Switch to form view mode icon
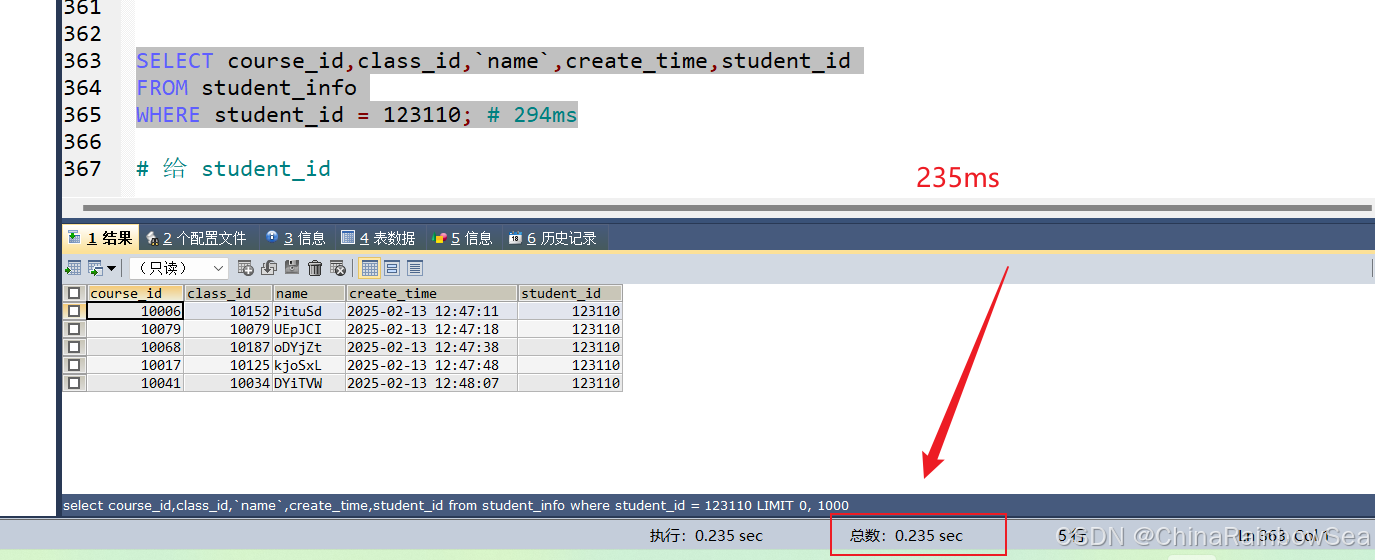This screenshot has height=560, width=1375. point(392,268)
